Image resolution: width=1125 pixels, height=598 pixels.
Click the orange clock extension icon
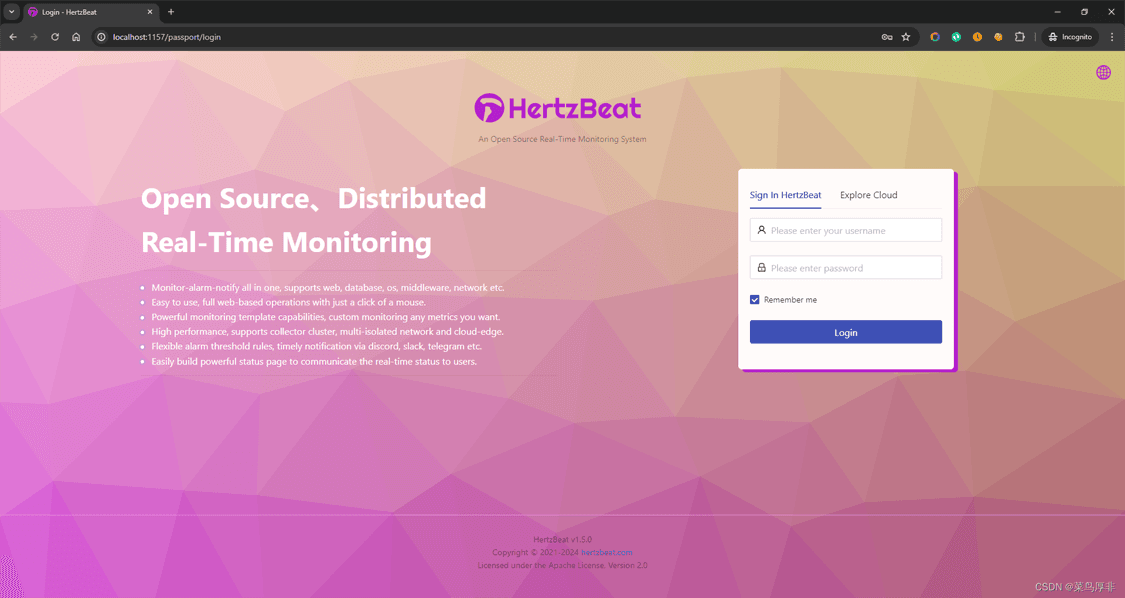(977, 37)
